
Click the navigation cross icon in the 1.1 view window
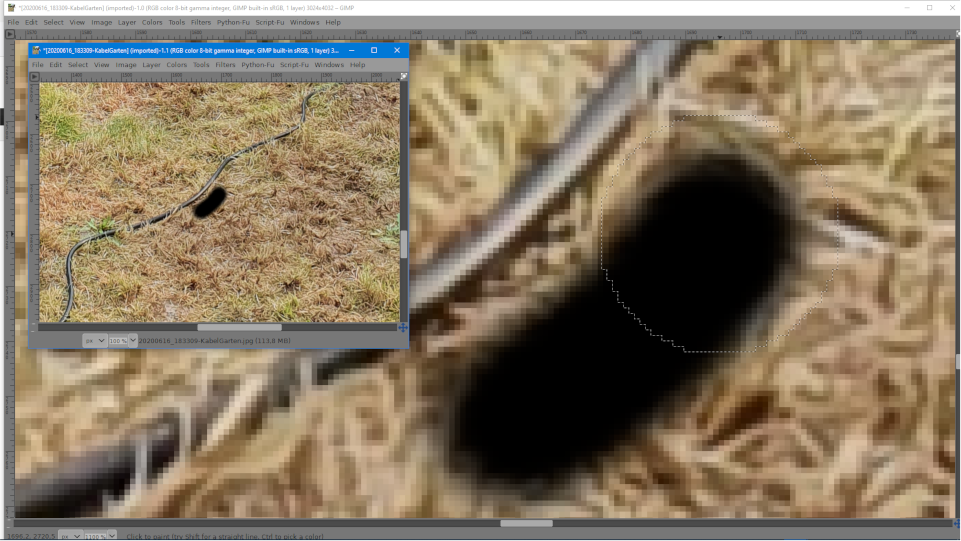click(403, 328)
